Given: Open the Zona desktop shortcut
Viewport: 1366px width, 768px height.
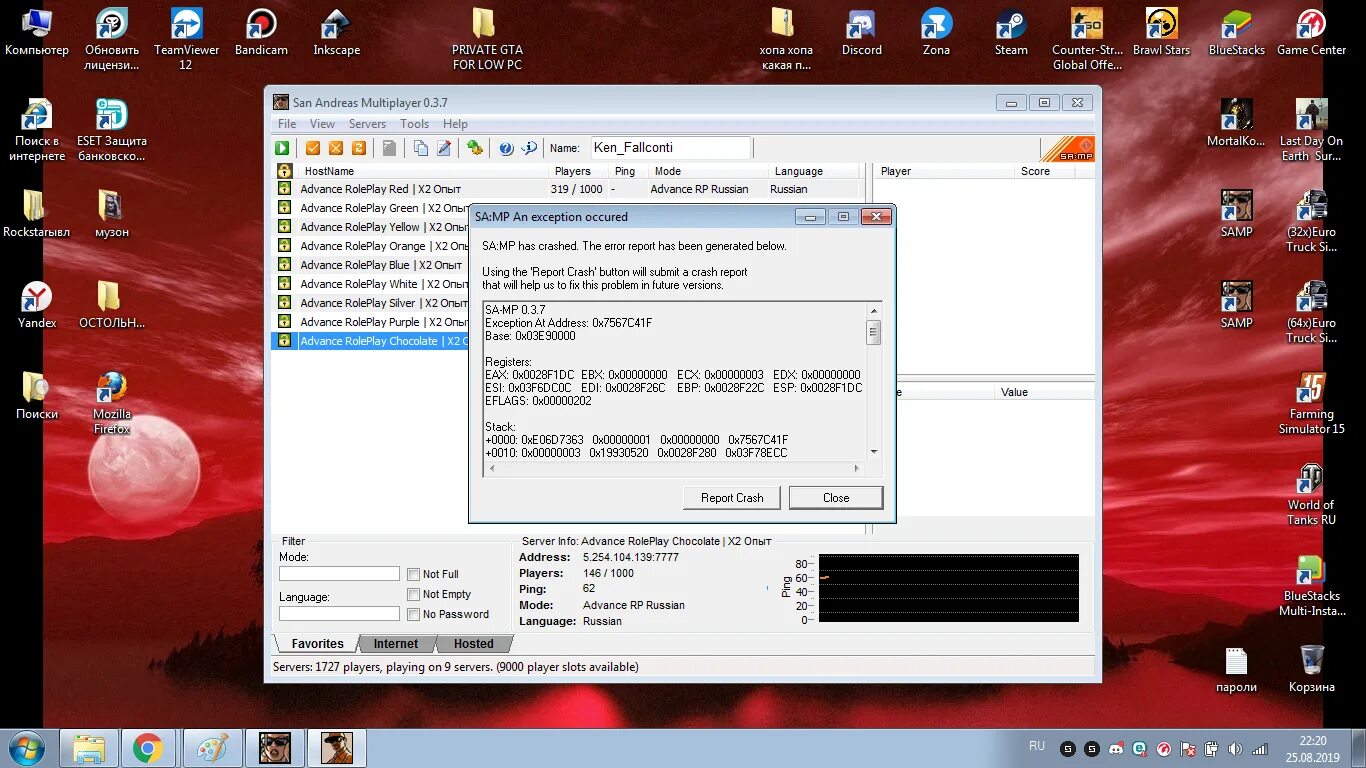Looking at the screenshot, I should click(936, 31).
